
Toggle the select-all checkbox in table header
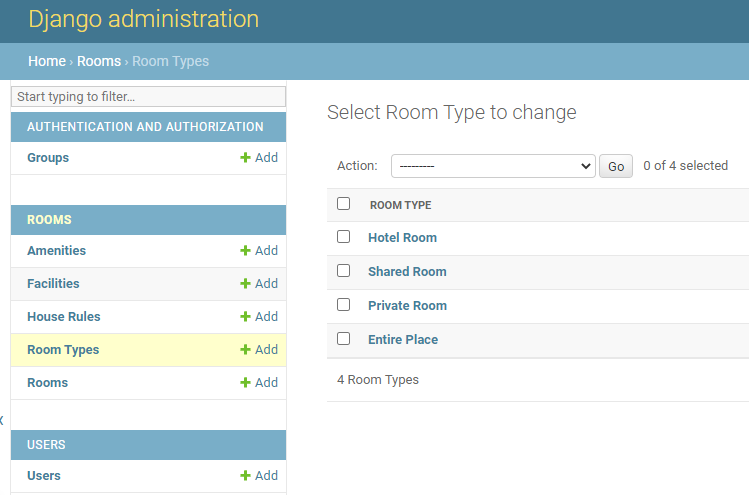click(343, 204)
